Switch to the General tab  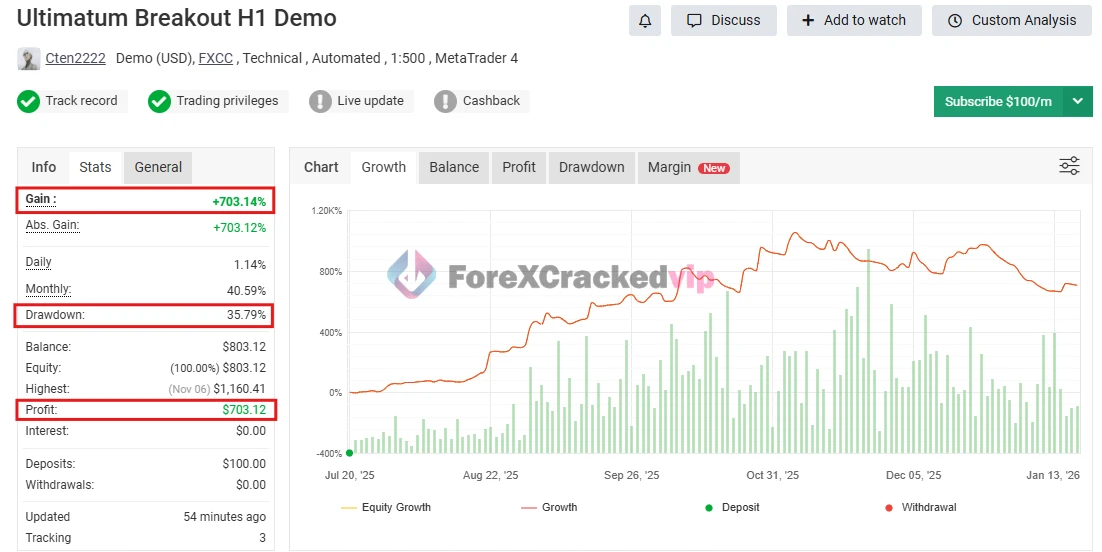coord(158,167)
